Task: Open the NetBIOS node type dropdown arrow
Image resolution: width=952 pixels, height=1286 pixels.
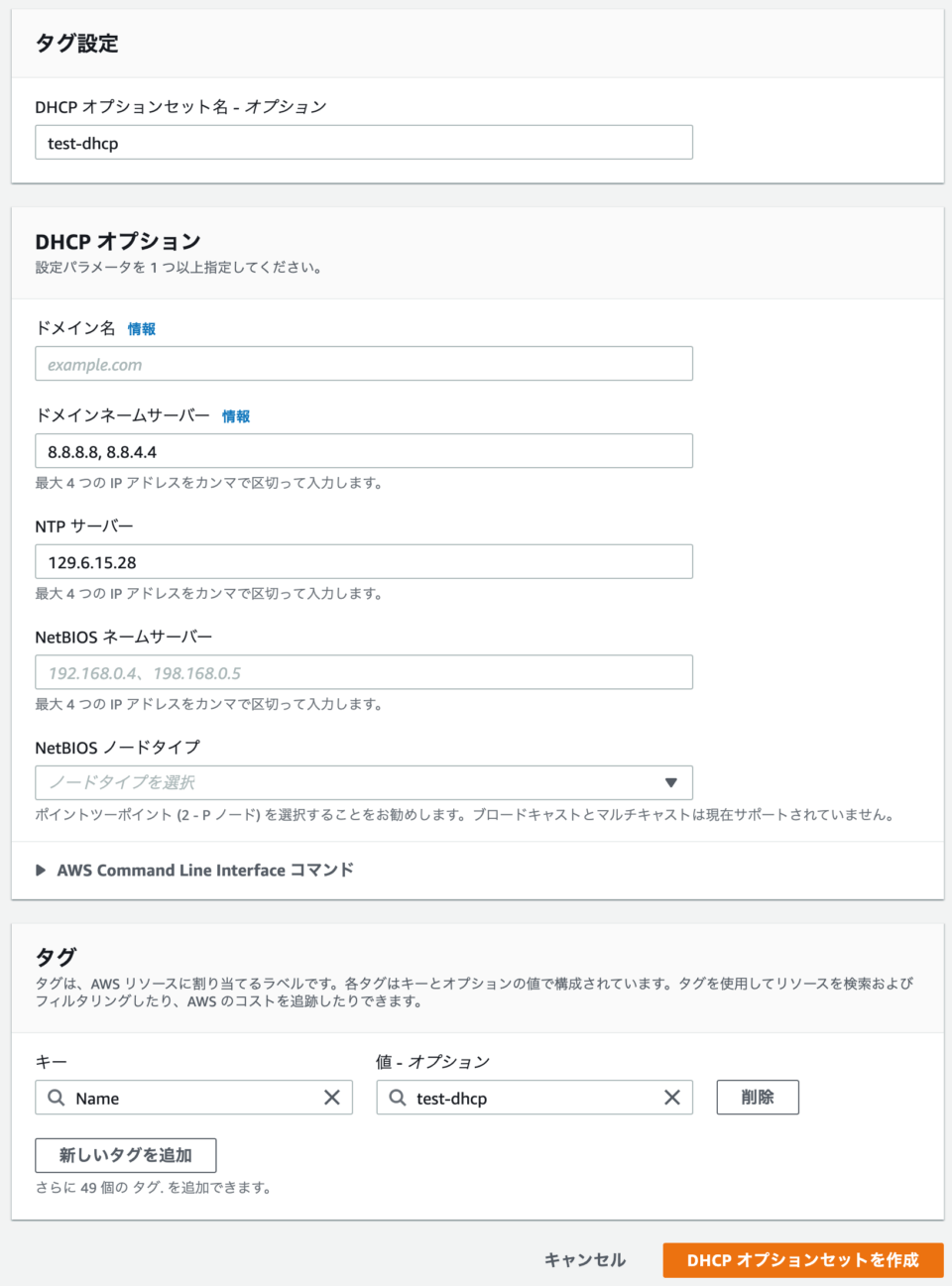Action: [671, 782]
